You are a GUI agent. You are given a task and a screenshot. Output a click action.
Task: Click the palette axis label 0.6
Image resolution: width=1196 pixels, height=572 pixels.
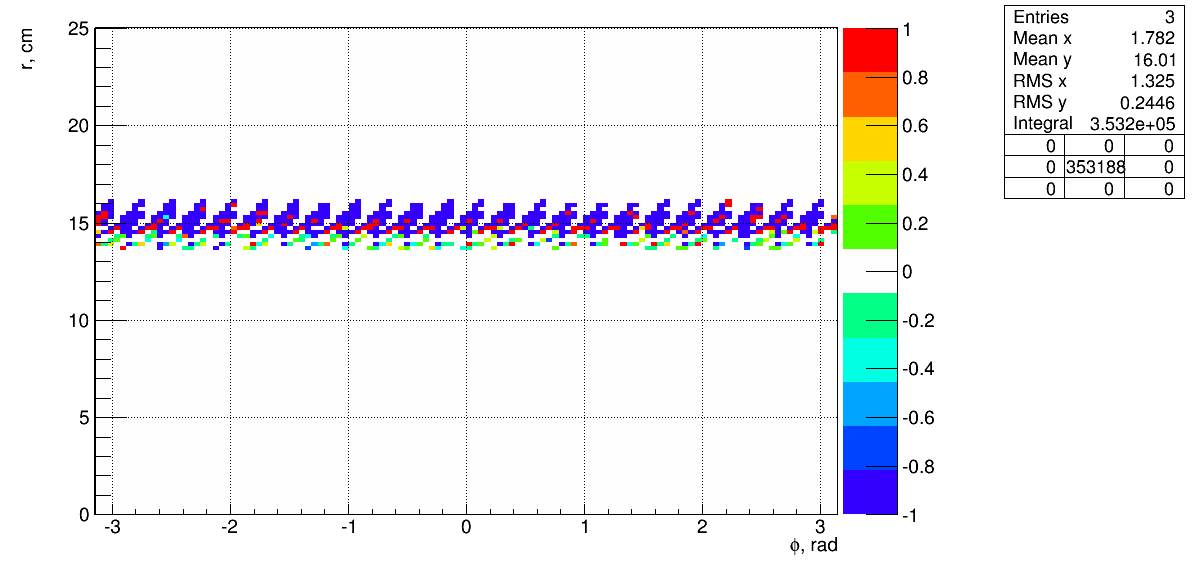tap(915, 126)
